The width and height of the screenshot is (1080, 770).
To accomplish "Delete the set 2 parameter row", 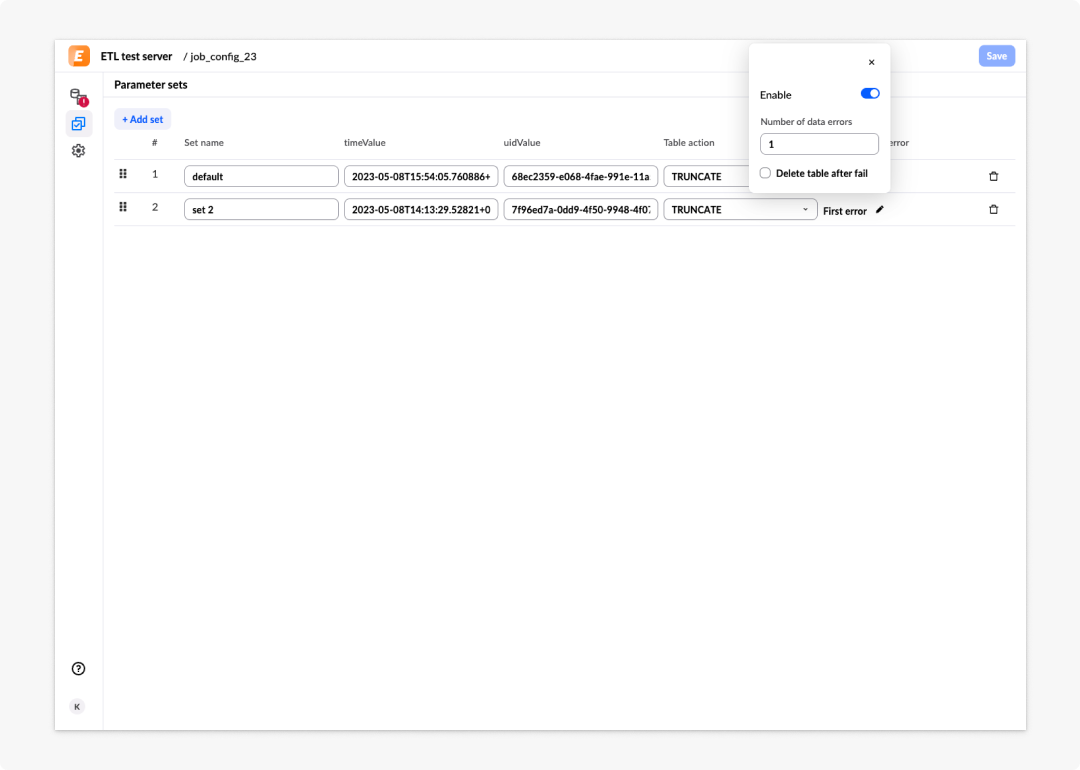I will 993,209.
